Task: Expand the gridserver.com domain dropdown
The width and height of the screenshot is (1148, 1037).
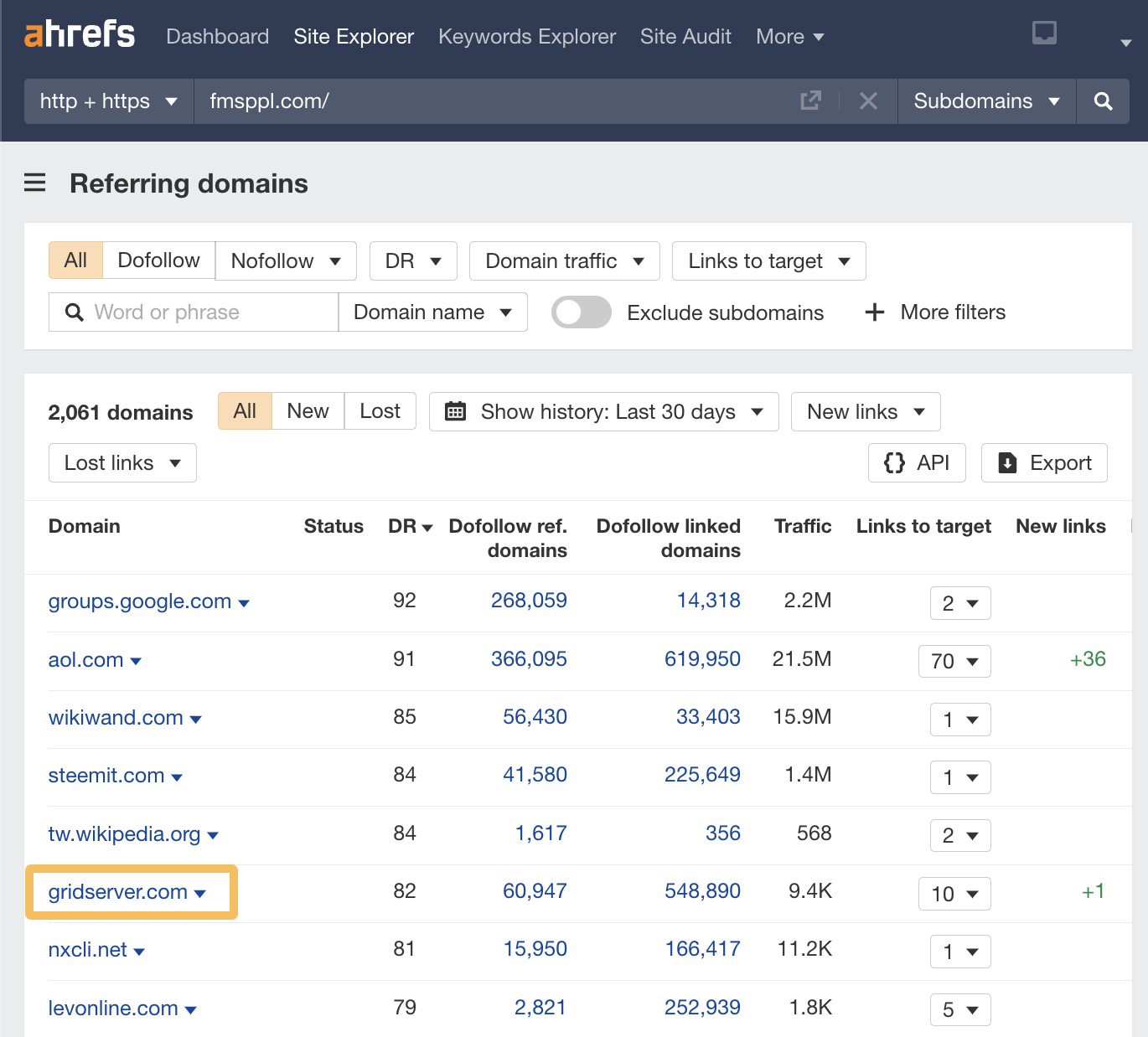Action: [x=200, y=893]
